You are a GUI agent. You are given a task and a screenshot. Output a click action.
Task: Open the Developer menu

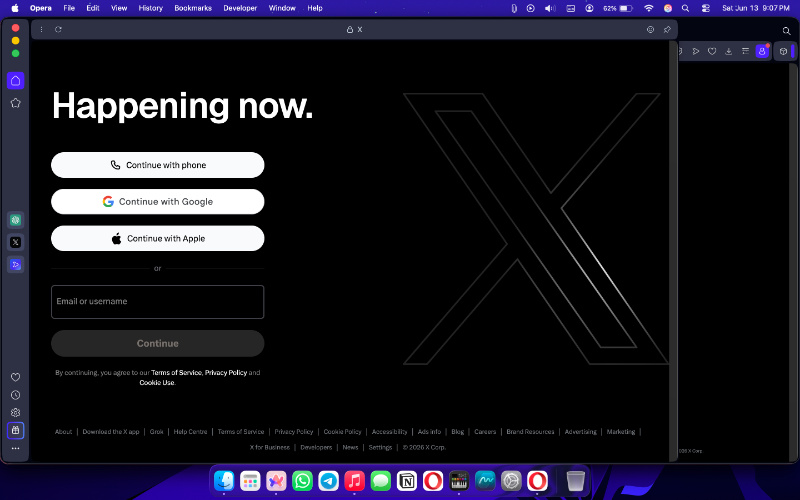pos(240,8)
